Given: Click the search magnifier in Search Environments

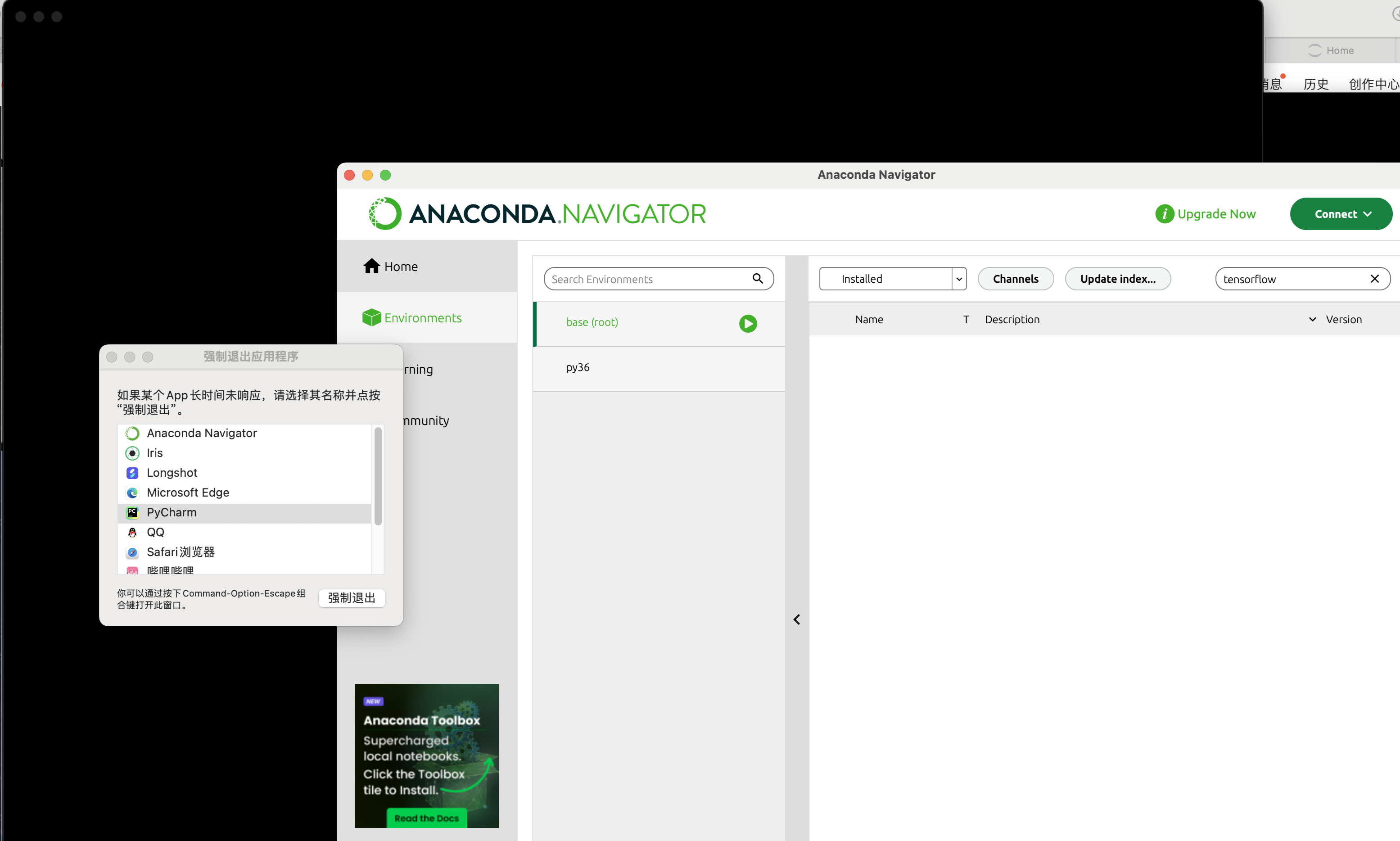Looking at the screenshot, I should point(758,278).
